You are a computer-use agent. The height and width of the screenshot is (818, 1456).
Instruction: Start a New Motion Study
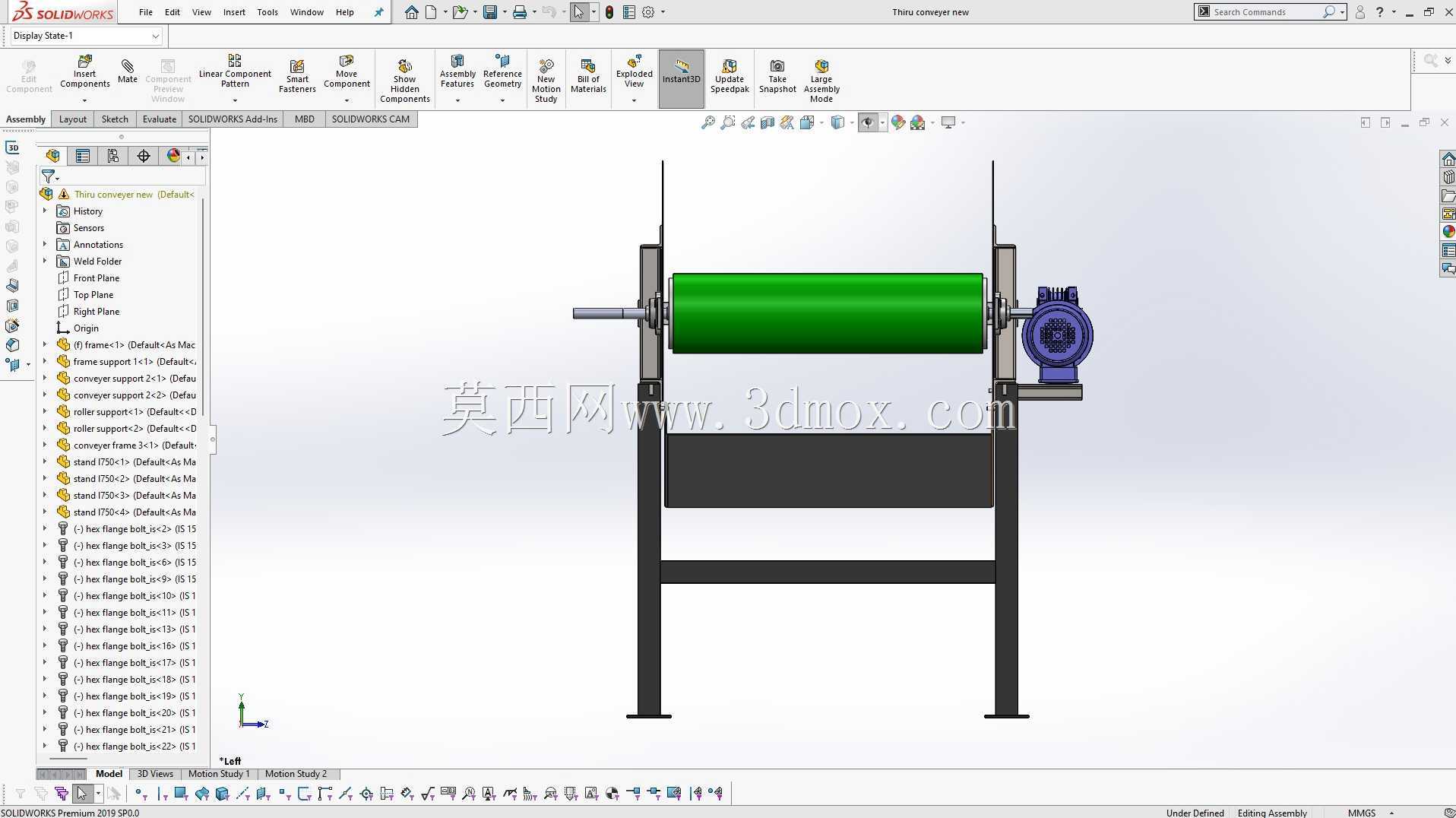point(546,81)
